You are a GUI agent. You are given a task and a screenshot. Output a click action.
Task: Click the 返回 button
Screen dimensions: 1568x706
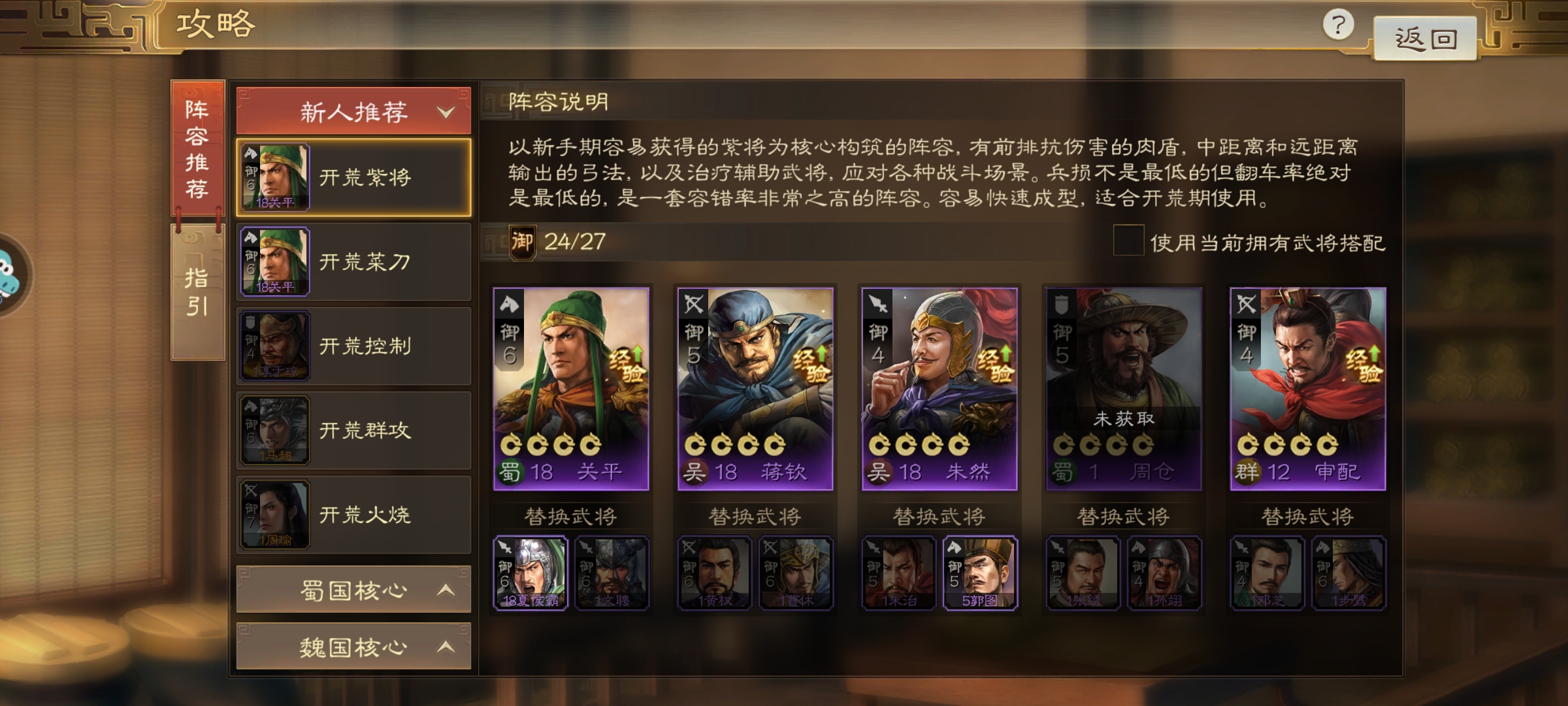pos(1425,39)
